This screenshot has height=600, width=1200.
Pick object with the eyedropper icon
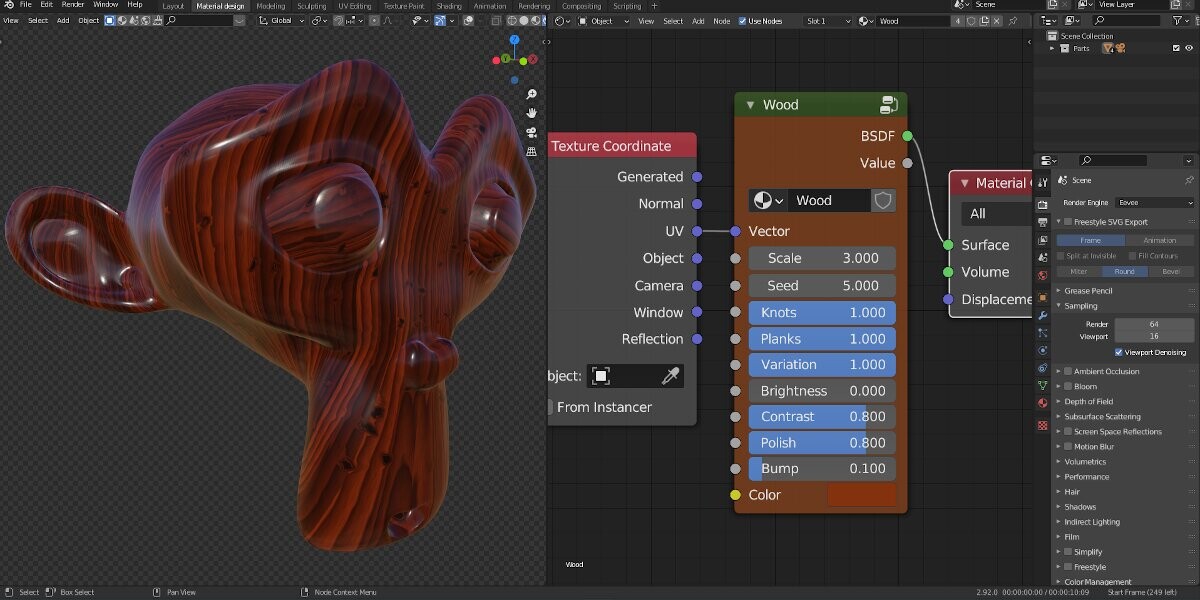click(670, 376)
